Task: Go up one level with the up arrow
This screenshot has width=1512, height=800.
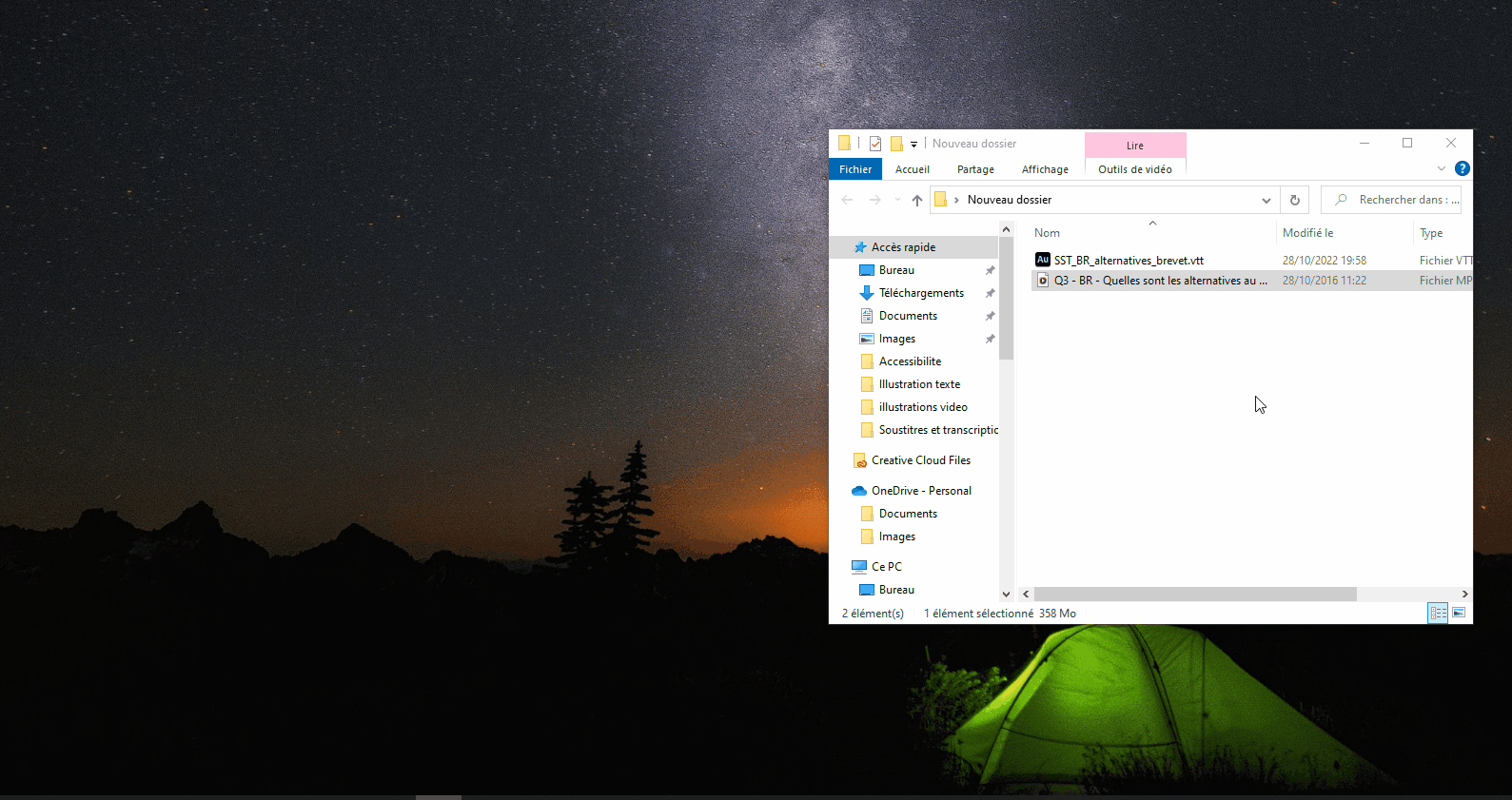Action: 916,200
